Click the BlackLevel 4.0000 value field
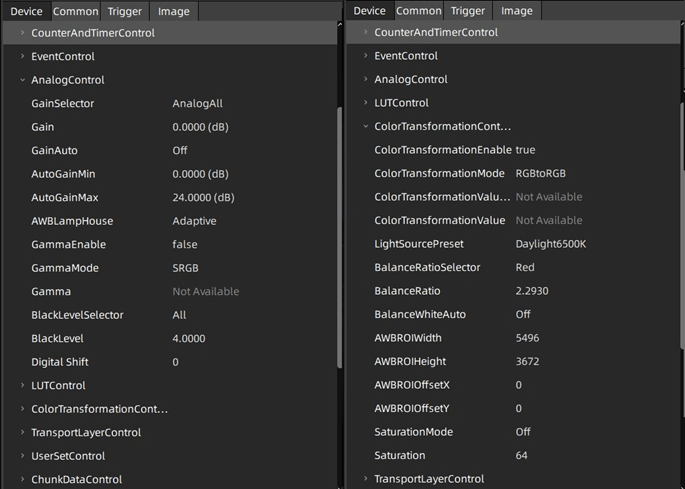 coord(189,339)
